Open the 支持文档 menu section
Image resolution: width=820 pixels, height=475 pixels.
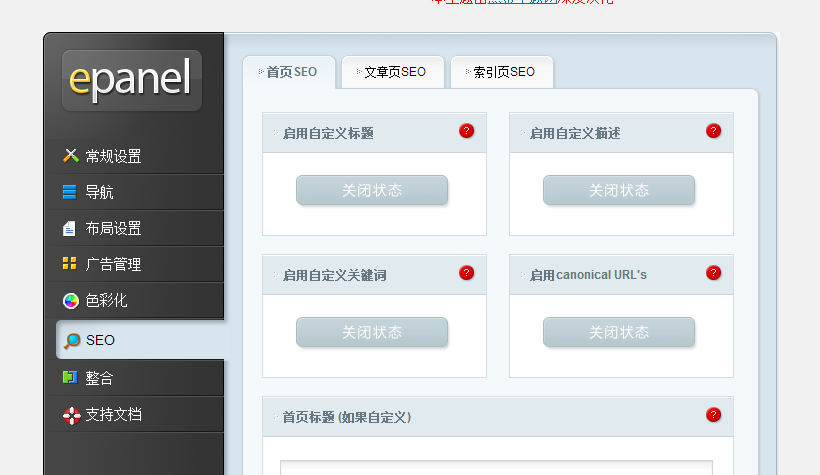136,414
